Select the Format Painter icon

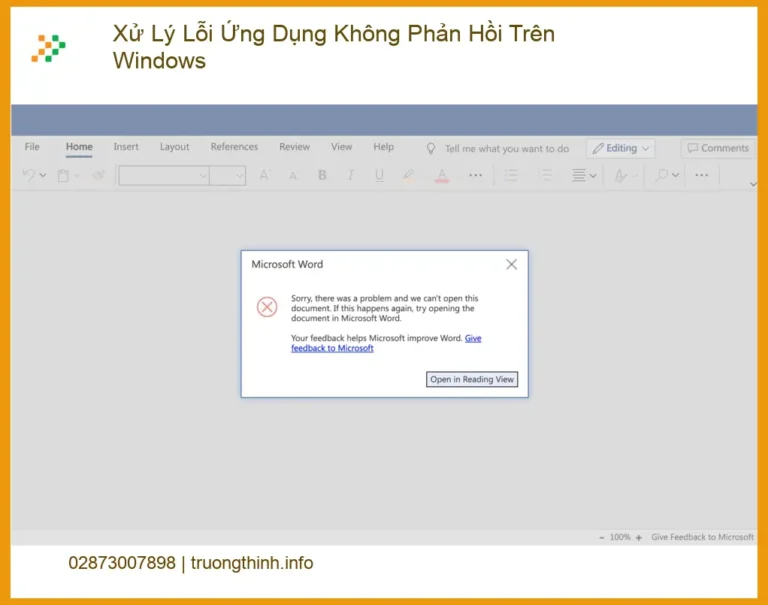(98, 175)
